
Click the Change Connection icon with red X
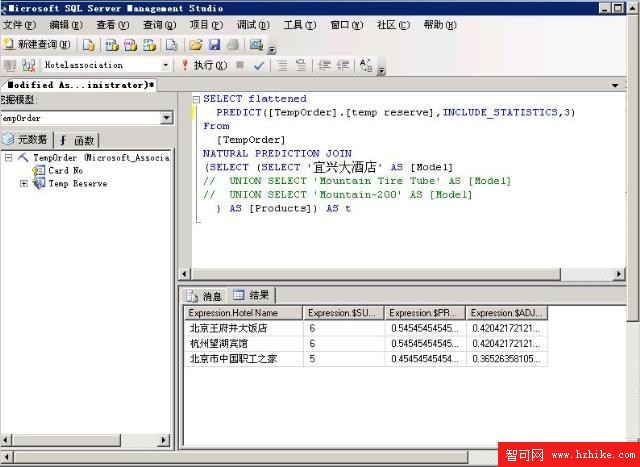click(x=29, y=65)
